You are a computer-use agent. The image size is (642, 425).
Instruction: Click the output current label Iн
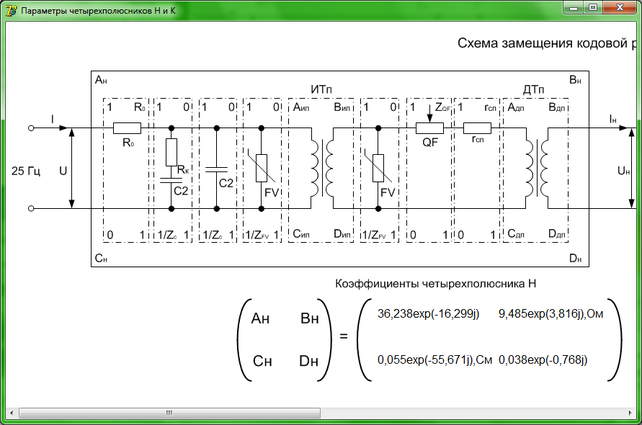tap(613, 119)
